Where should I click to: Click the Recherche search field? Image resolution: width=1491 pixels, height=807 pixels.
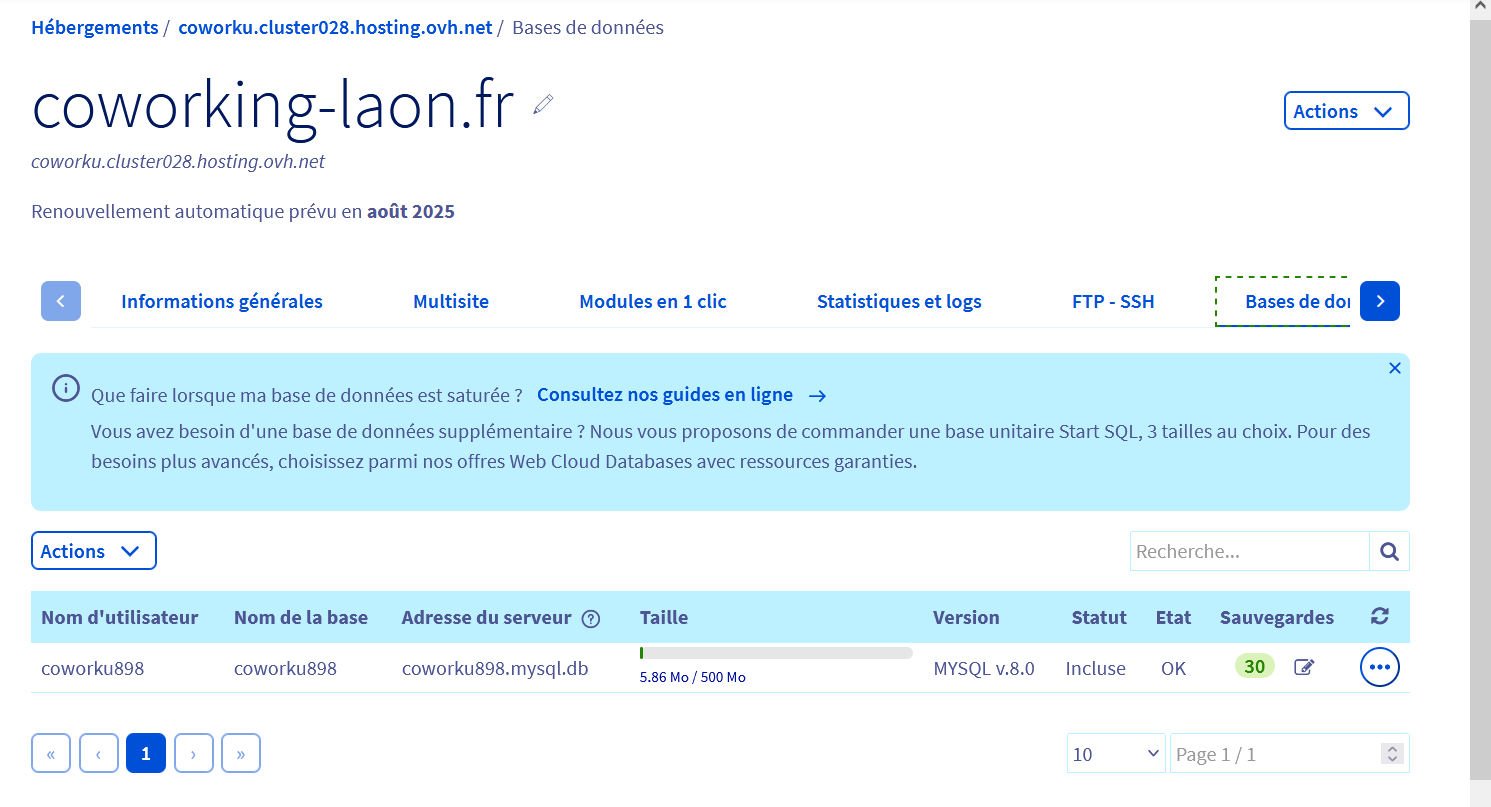[x=1249, y=551]
